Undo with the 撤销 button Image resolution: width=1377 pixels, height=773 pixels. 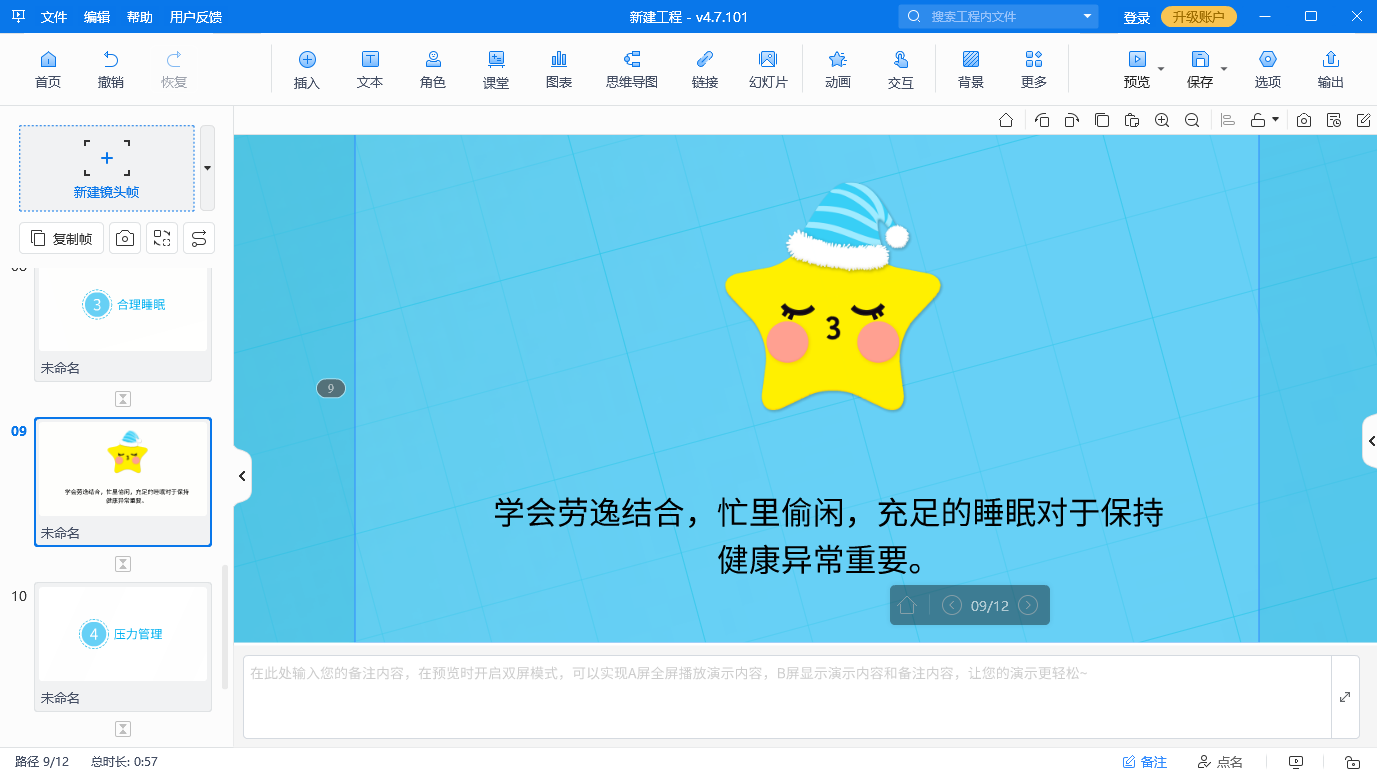pyautogui.click(x=111, y=69)
